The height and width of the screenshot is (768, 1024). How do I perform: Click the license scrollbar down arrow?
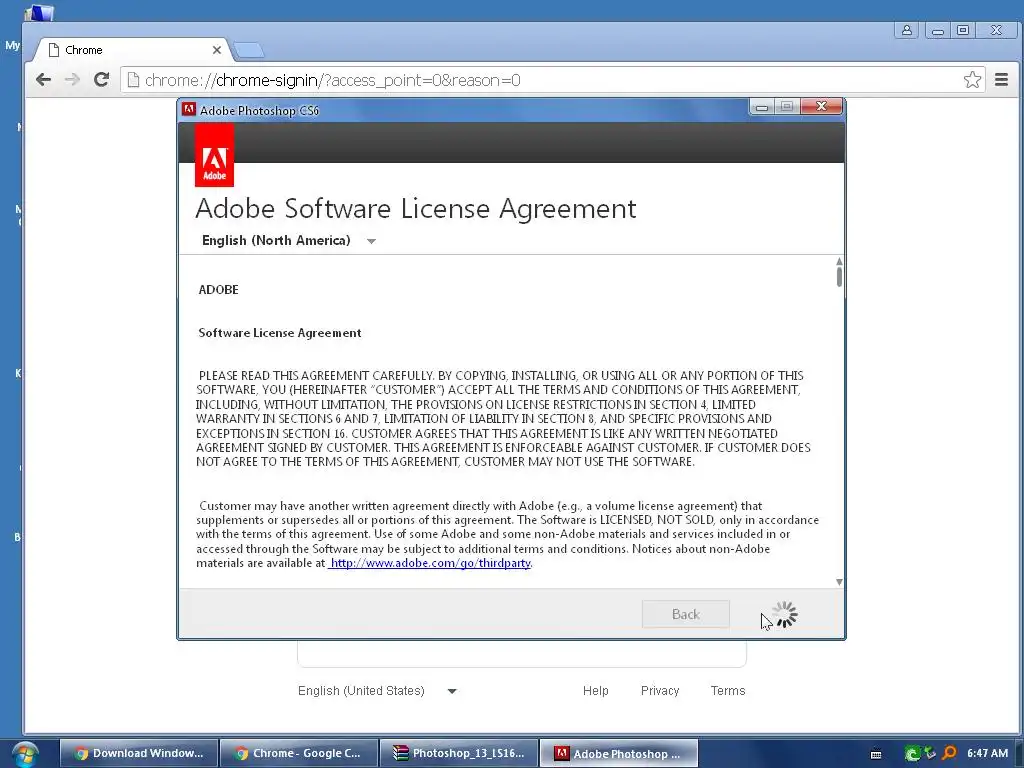839,581
